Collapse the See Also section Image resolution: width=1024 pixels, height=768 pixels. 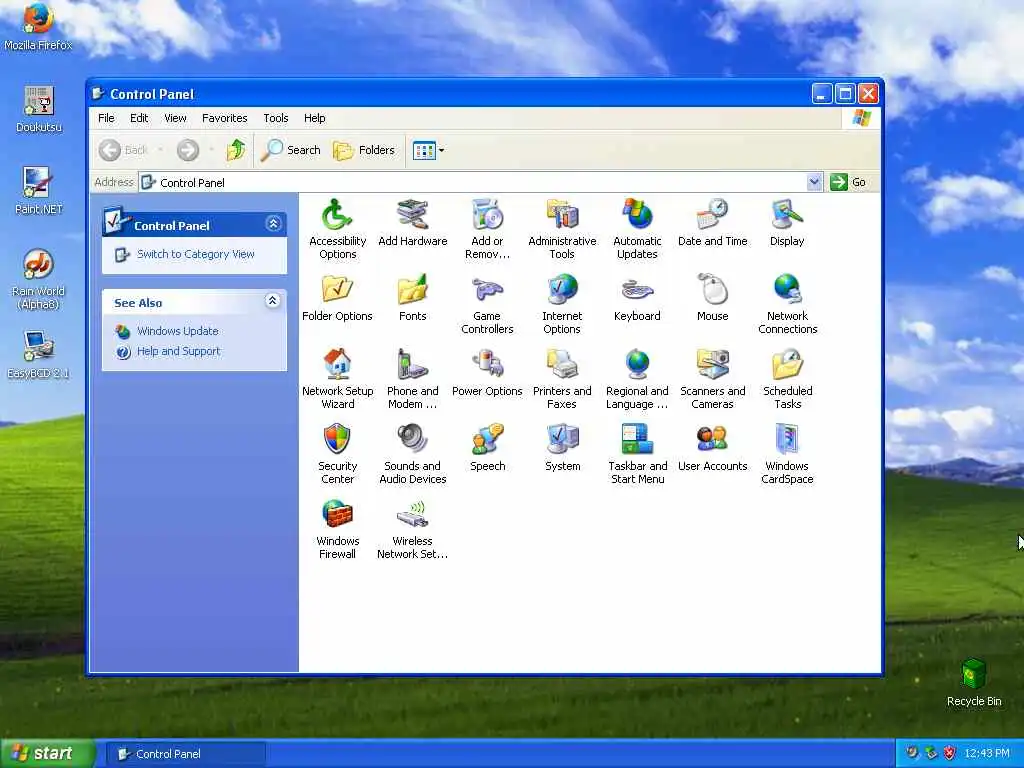[x=273, y=300]
